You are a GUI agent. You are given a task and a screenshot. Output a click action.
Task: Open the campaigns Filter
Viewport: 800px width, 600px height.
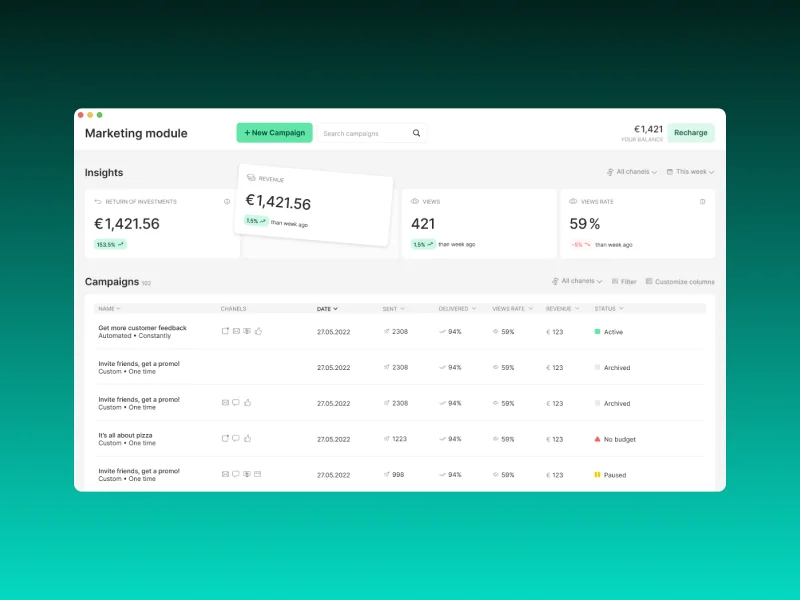pyautogui.click(x=624, y=282)
